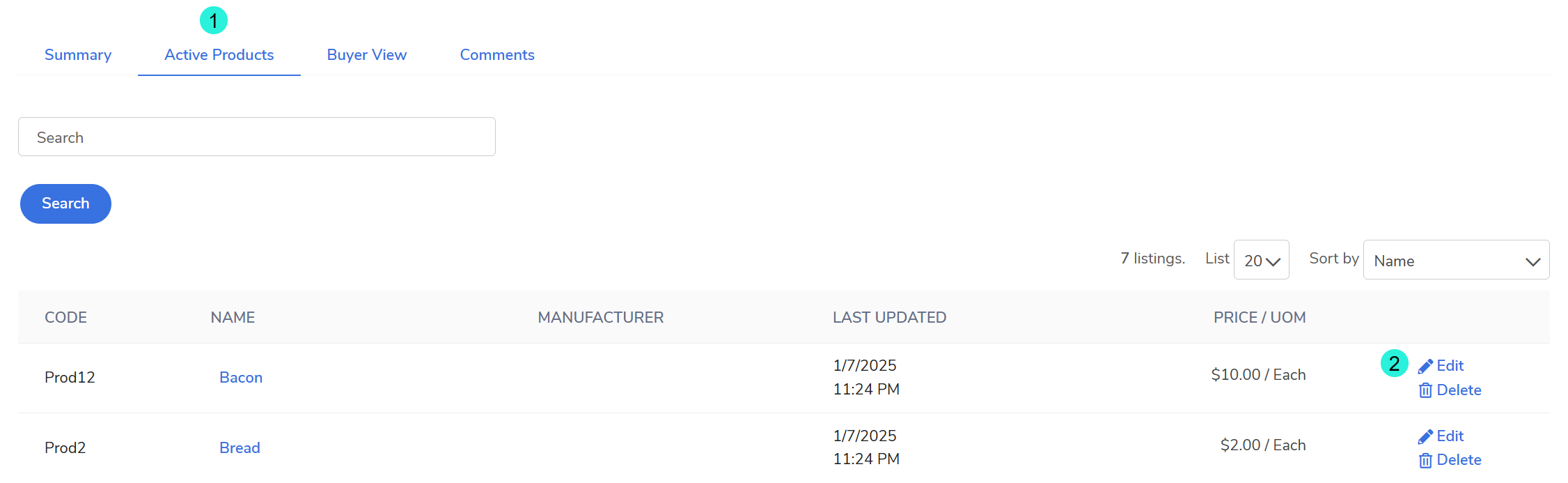Click the trash Delete icon for Bacon
This screenshot has width=1568, height=483.
tap(1425, 390)
